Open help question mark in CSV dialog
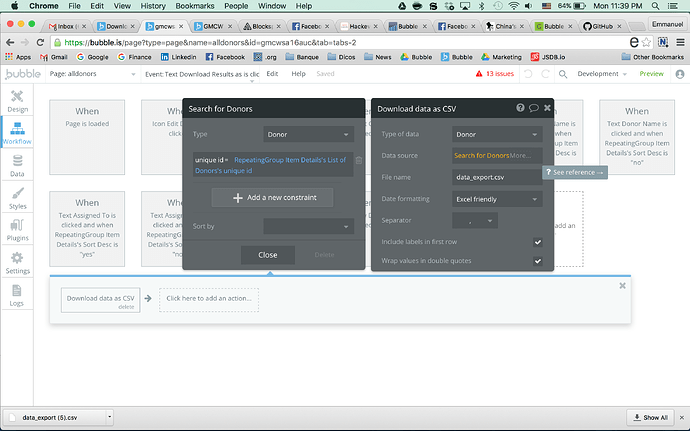Screen dimensions: 690x431 (x=520, y=108)
